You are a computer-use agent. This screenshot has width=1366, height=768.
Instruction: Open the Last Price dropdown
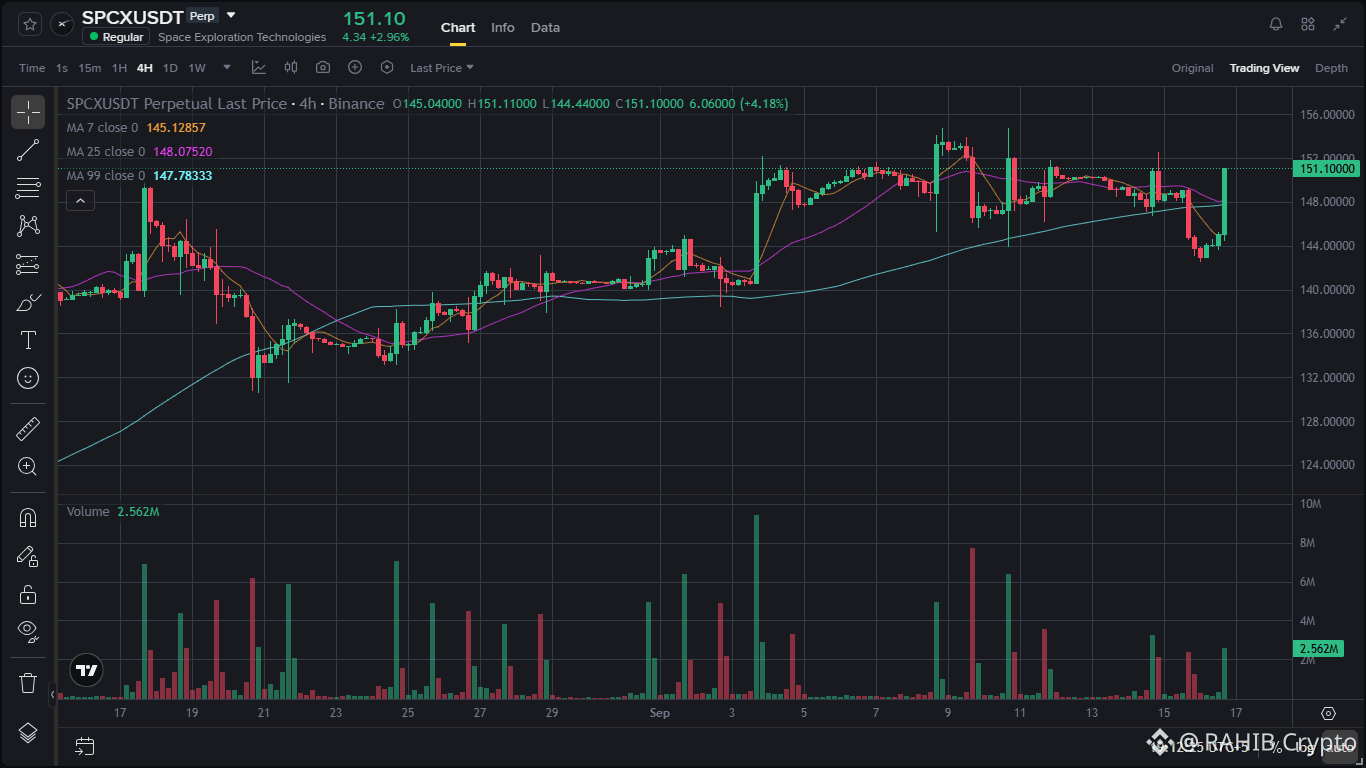click(x=441, y=68)
